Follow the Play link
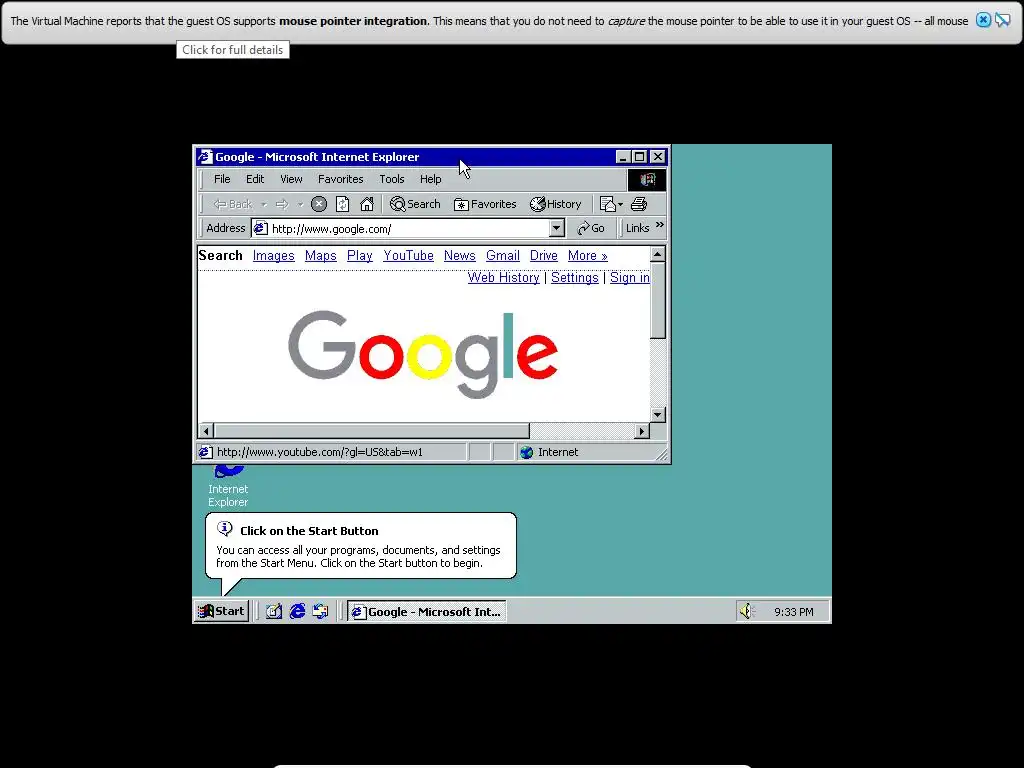This screenshot has height=768, width=1024. coord(360,256)
